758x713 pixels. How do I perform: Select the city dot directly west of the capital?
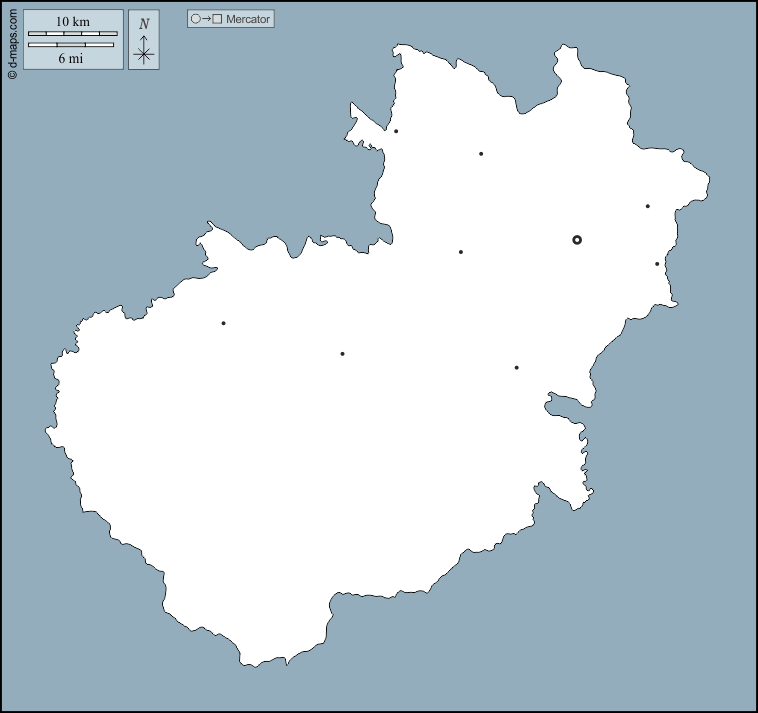click(461, 252)
